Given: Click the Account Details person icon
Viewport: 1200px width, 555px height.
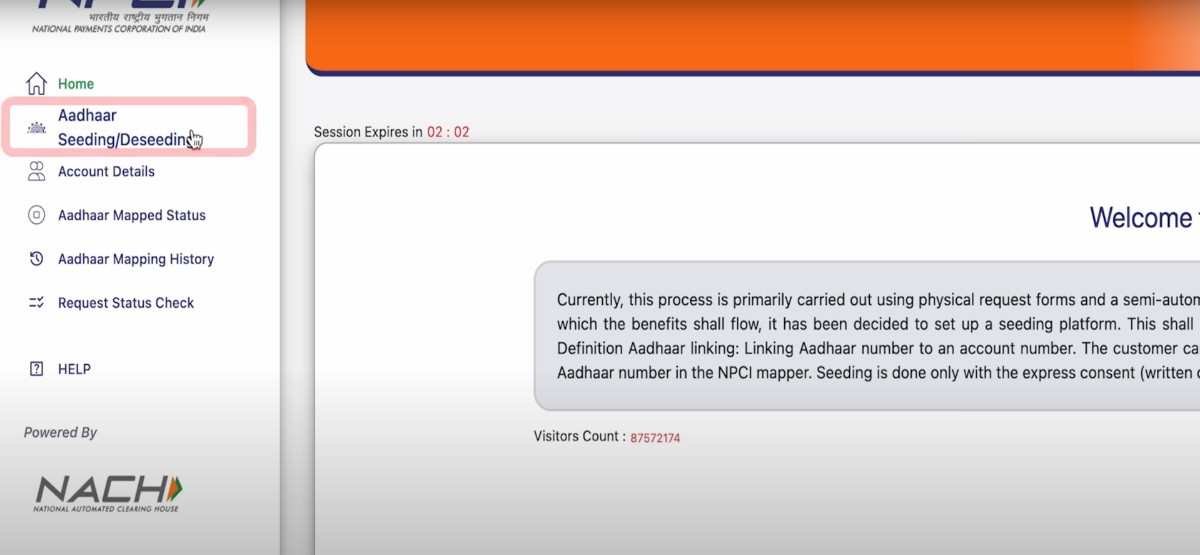Looking at the screenshot, I should (x=36, y=171).
